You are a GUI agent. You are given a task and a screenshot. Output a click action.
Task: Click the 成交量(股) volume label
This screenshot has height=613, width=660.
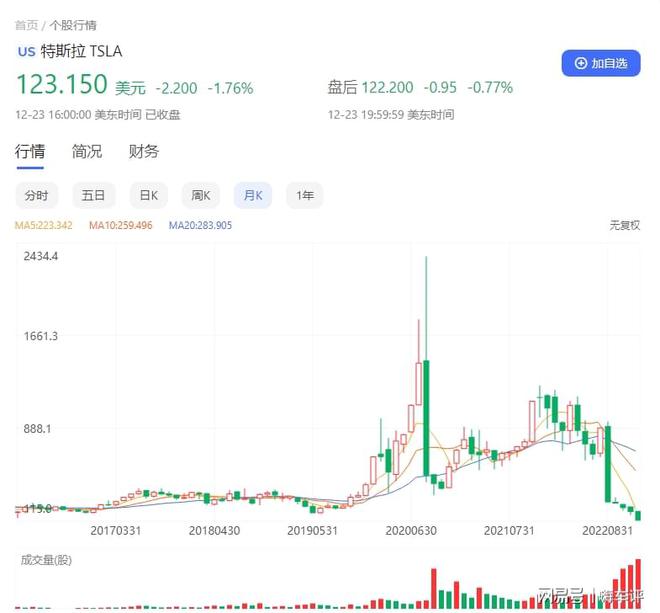pos(46,560)
